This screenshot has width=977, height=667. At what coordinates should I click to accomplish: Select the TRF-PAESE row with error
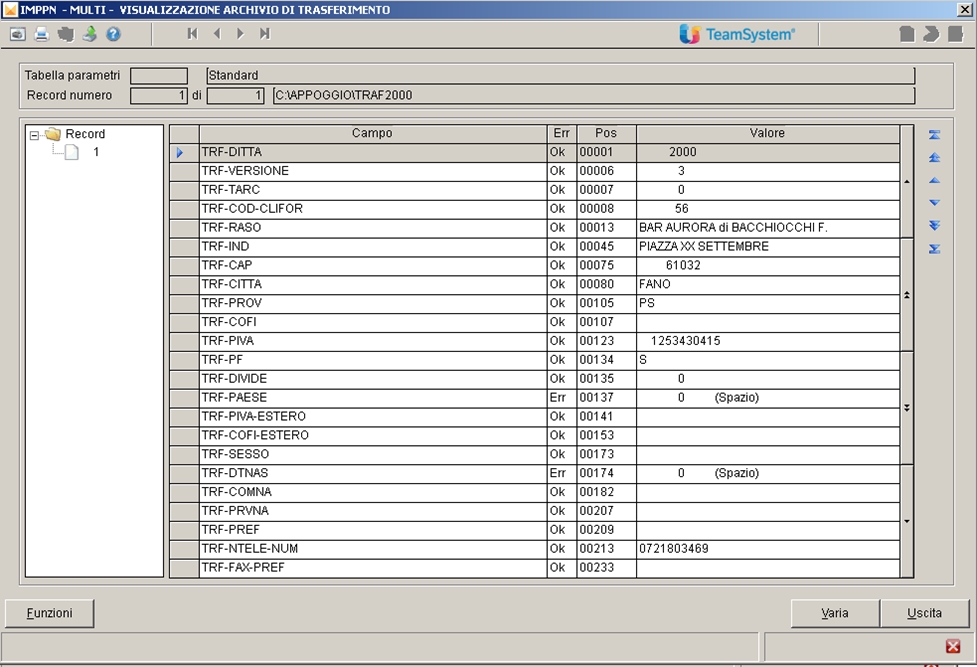(x=372, y=398)
